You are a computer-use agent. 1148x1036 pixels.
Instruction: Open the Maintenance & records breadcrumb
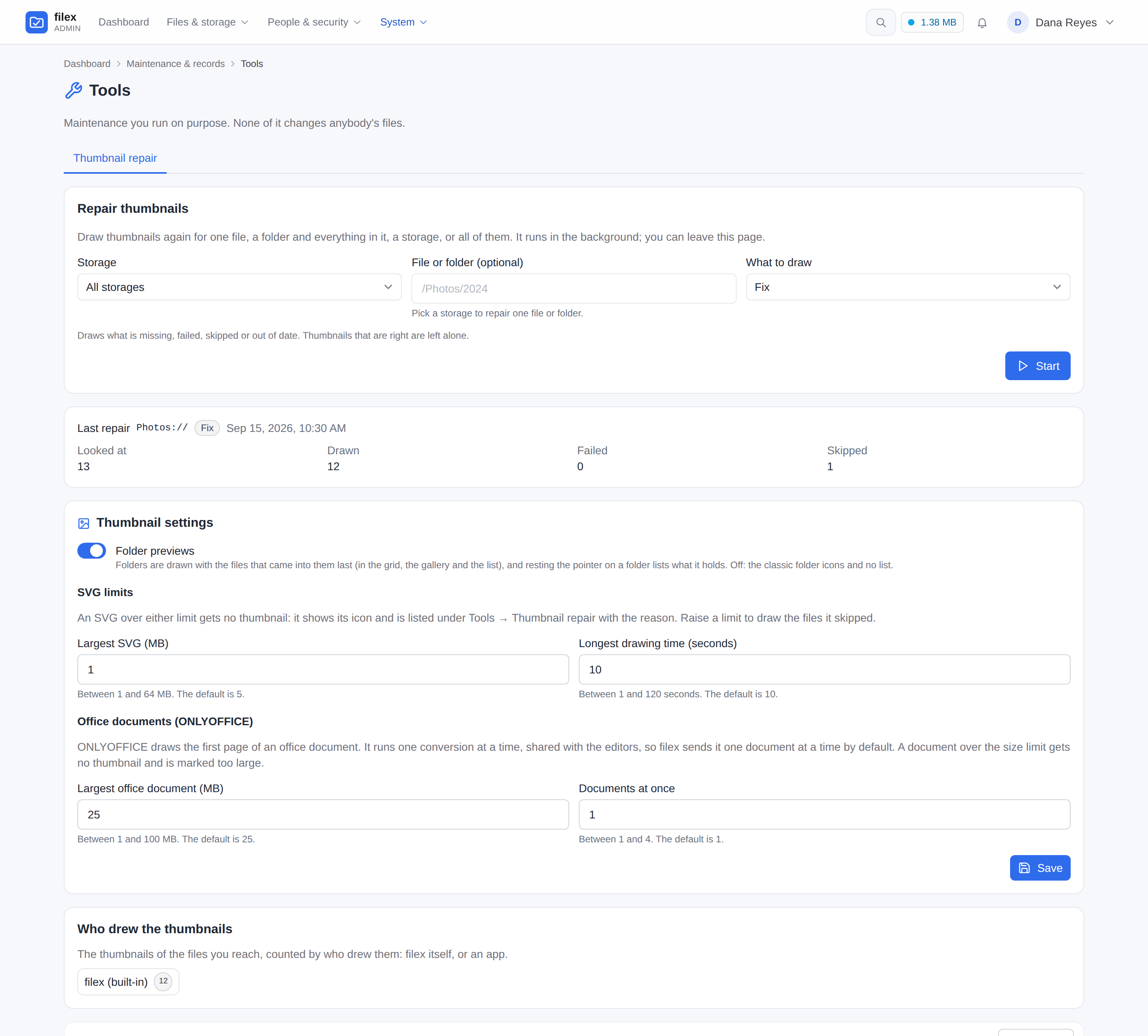(175, 64)
